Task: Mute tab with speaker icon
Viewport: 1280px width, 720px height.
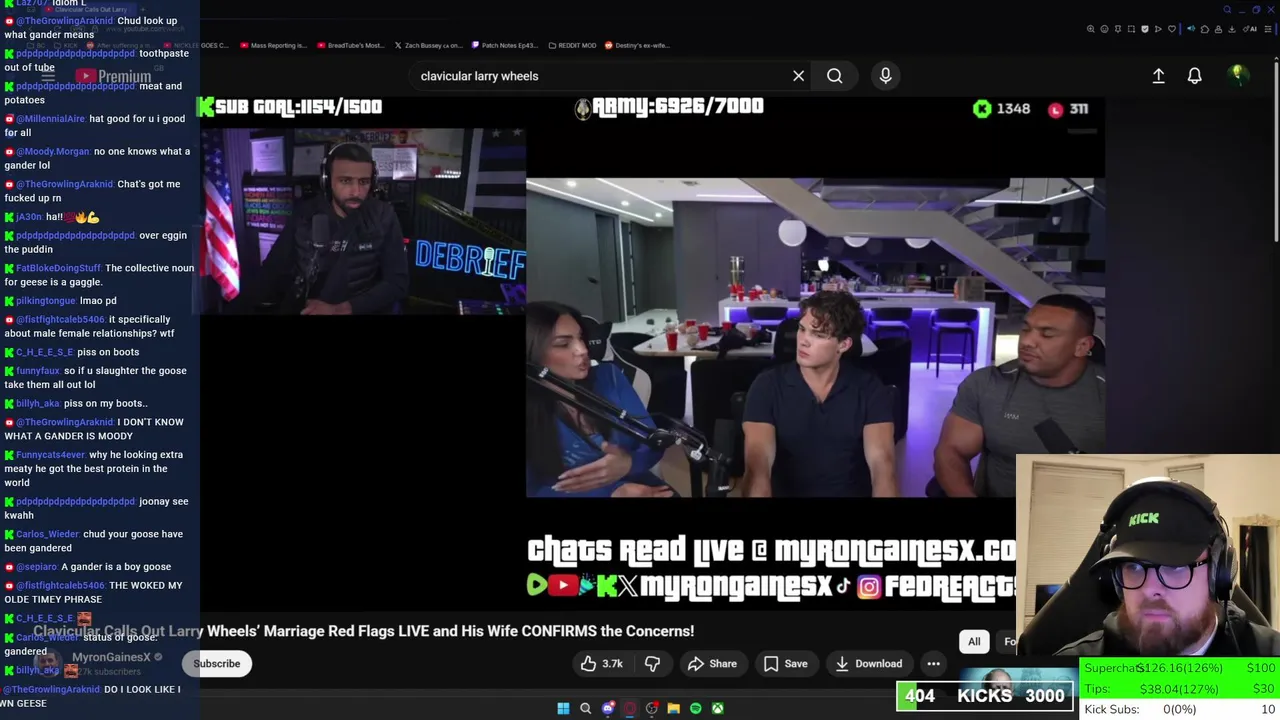Action: point(1191,29)
